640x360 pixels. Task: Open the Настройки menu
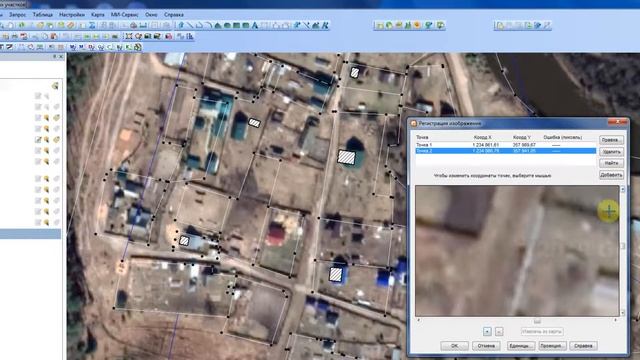pyautogui.click(x=72, y=15)
